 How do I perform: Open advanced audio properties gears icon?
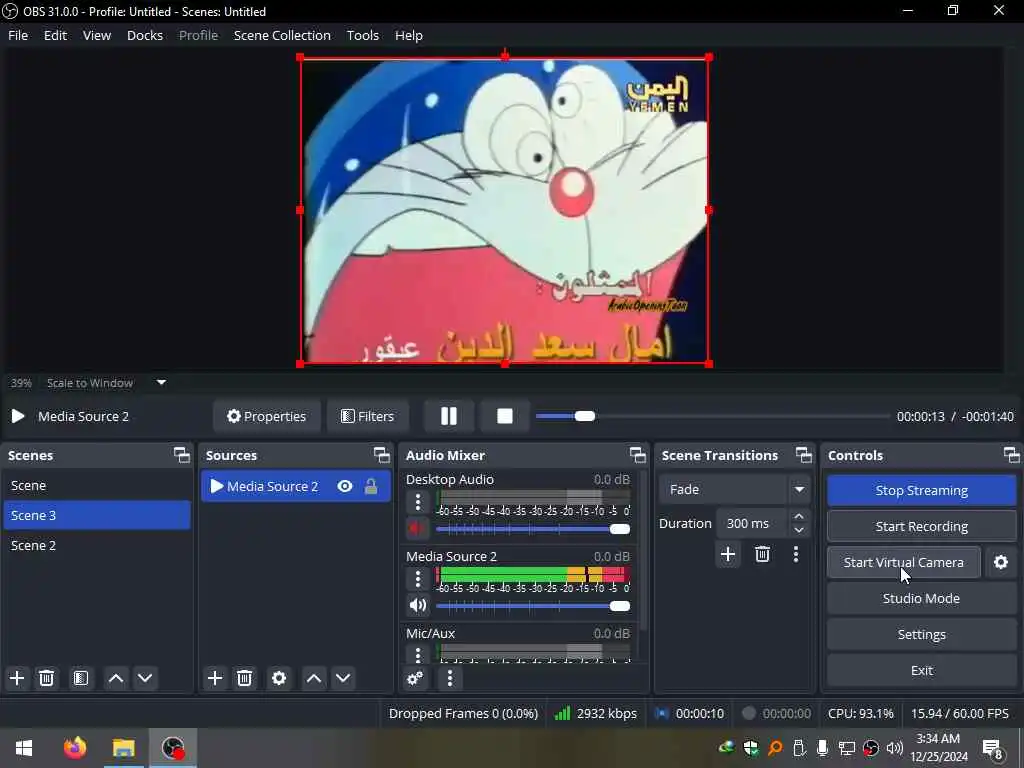coord(415,678)
